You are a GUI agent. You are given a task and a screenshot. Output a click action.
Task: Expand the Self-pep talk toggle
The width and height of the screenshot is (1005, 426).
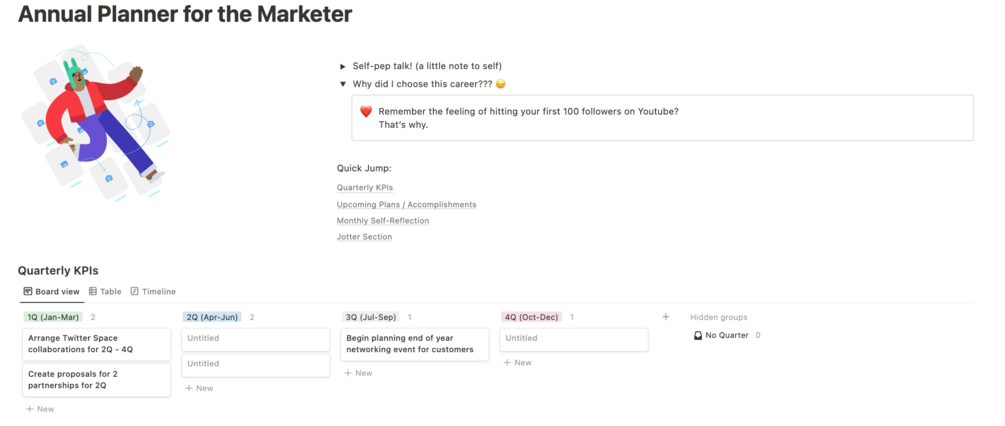coord(343,66)
